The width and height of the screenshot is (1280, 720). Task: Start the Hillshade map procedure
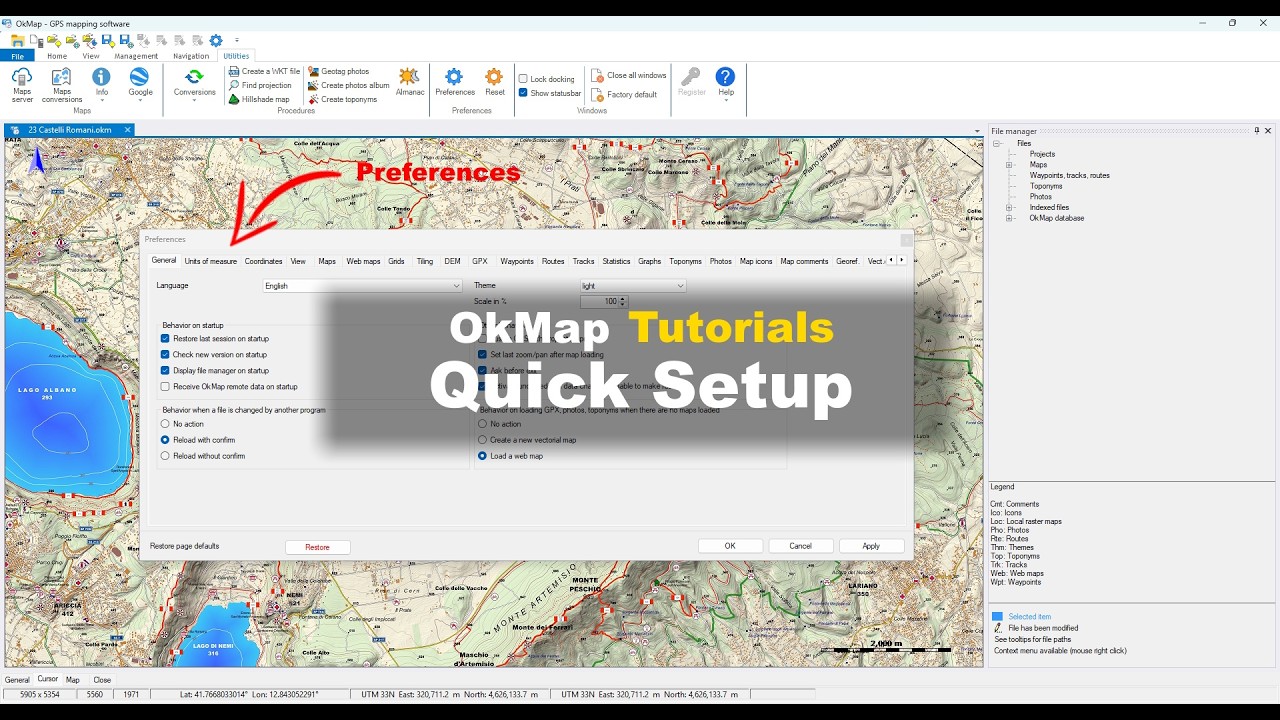259,100
